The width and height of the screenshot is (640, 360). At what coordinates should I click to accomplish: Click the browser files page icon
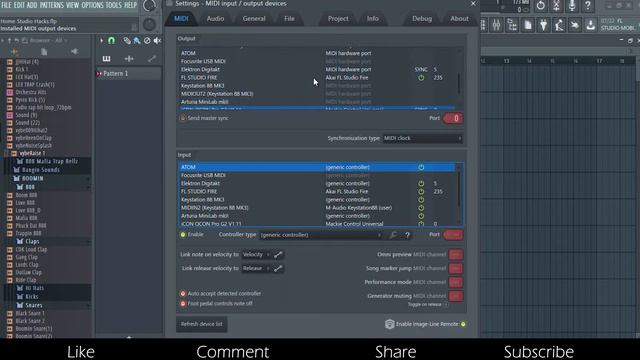[44, 52]
